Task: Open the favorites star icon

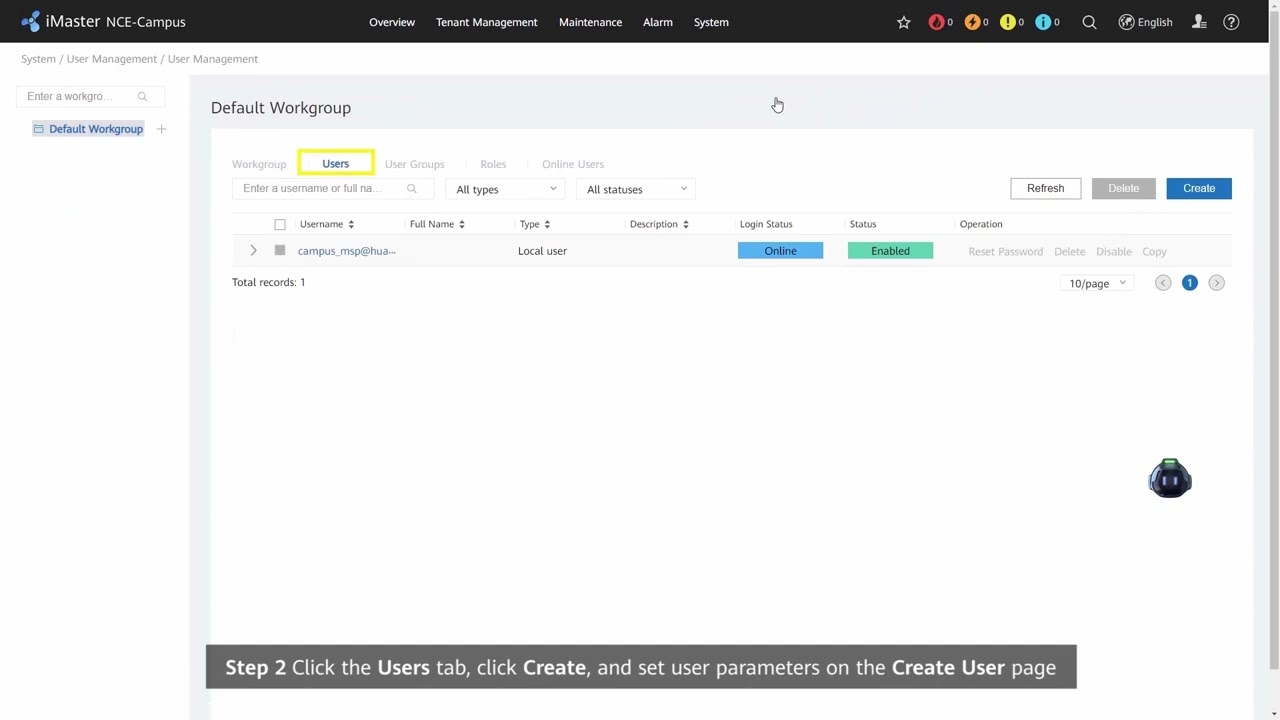Action: pos(904,22)
